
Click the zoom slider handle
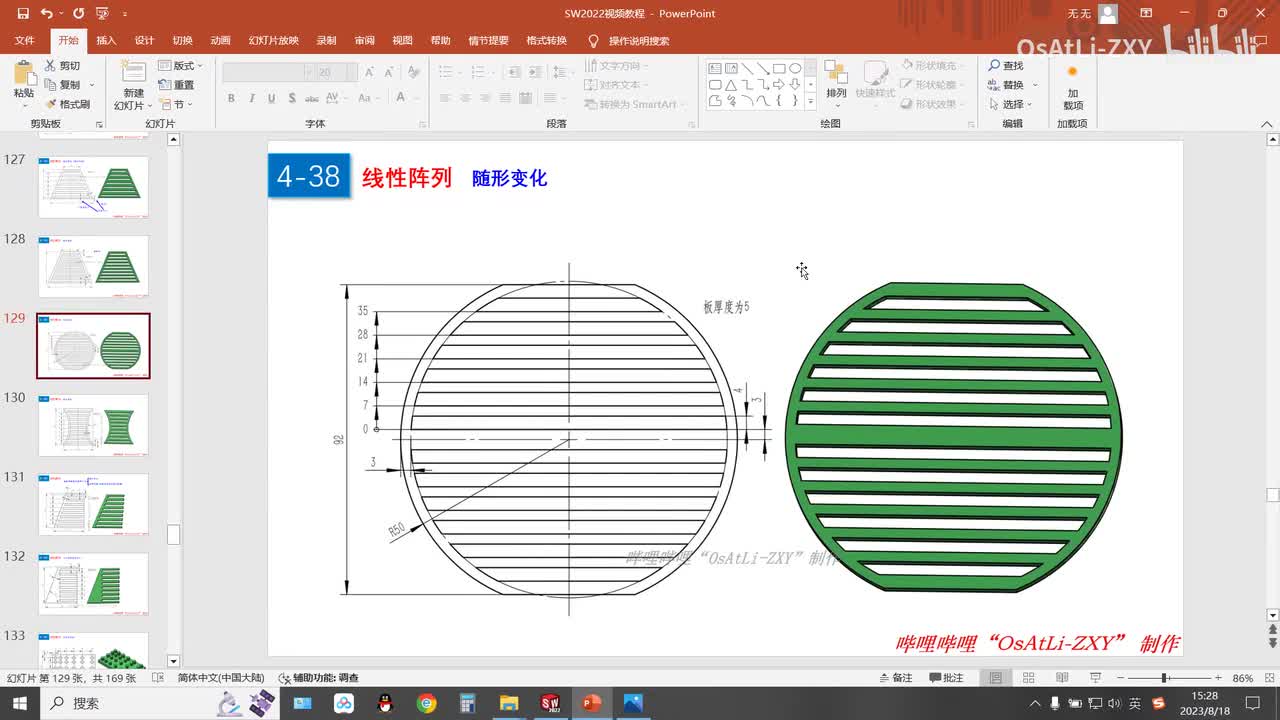click(1165, 678)
